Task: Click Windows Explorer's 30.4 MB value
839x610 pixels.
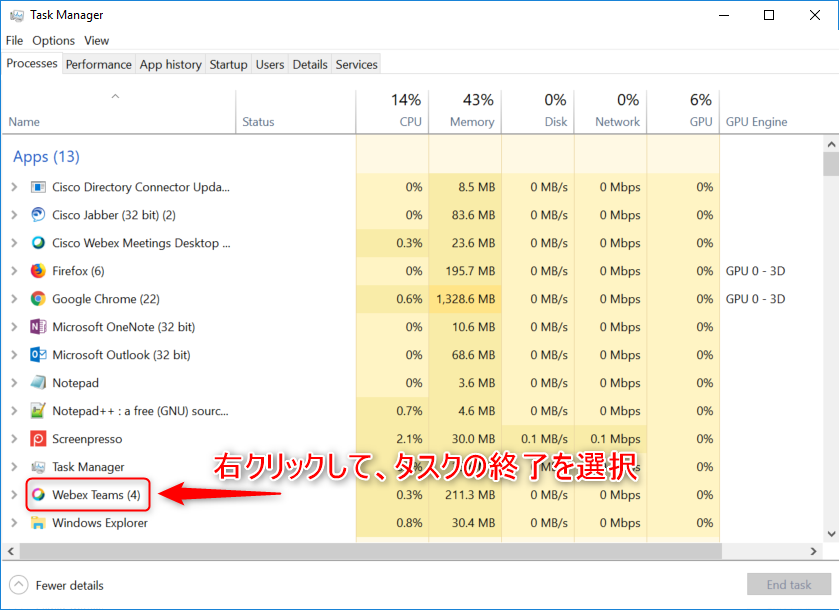Action: click(474, 523)
